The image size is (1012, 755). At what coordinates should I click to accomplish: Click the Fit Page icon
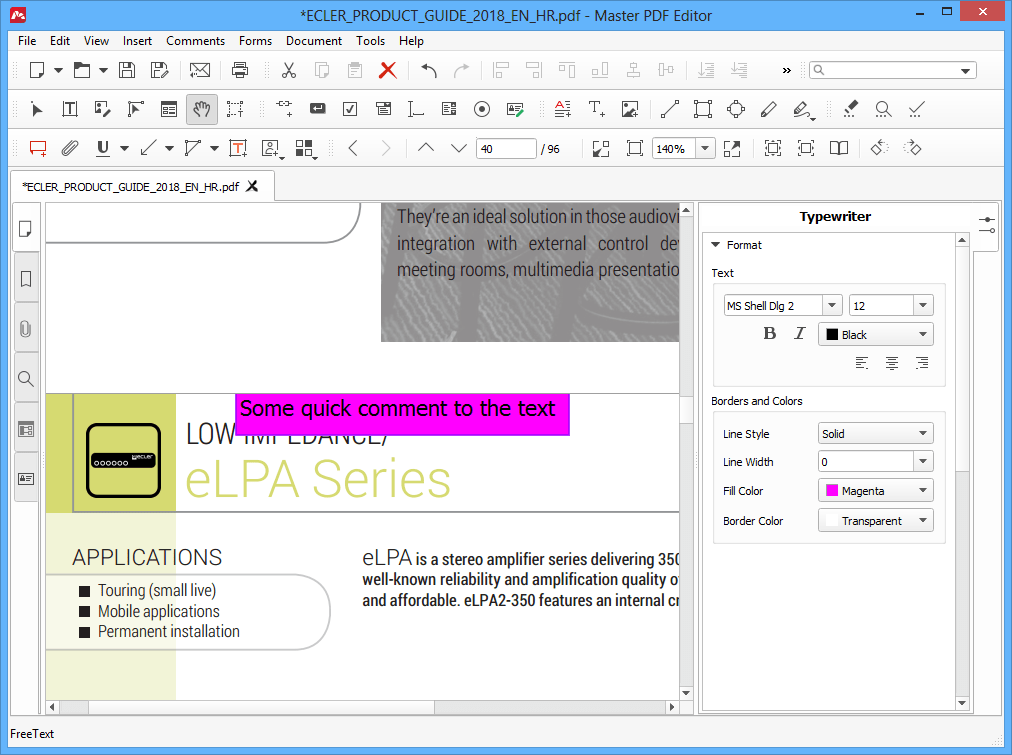click(635, 148)
